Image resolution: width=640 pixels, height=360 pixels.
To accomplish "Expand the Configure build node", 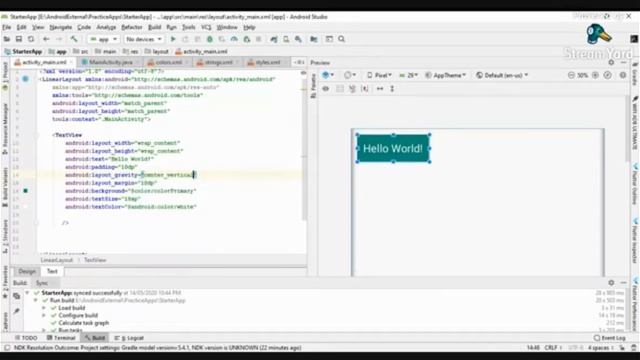I will click(x=44, y=315).
